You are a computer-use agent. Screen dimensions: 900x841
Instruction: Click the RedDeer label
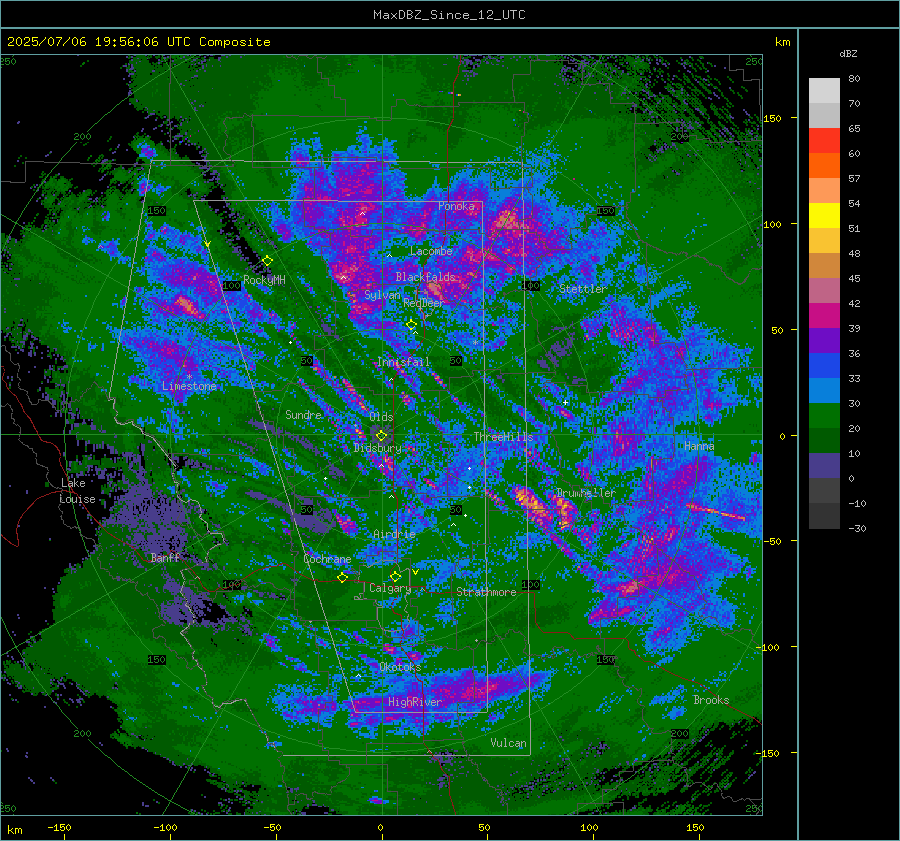[x=423, y=303]
